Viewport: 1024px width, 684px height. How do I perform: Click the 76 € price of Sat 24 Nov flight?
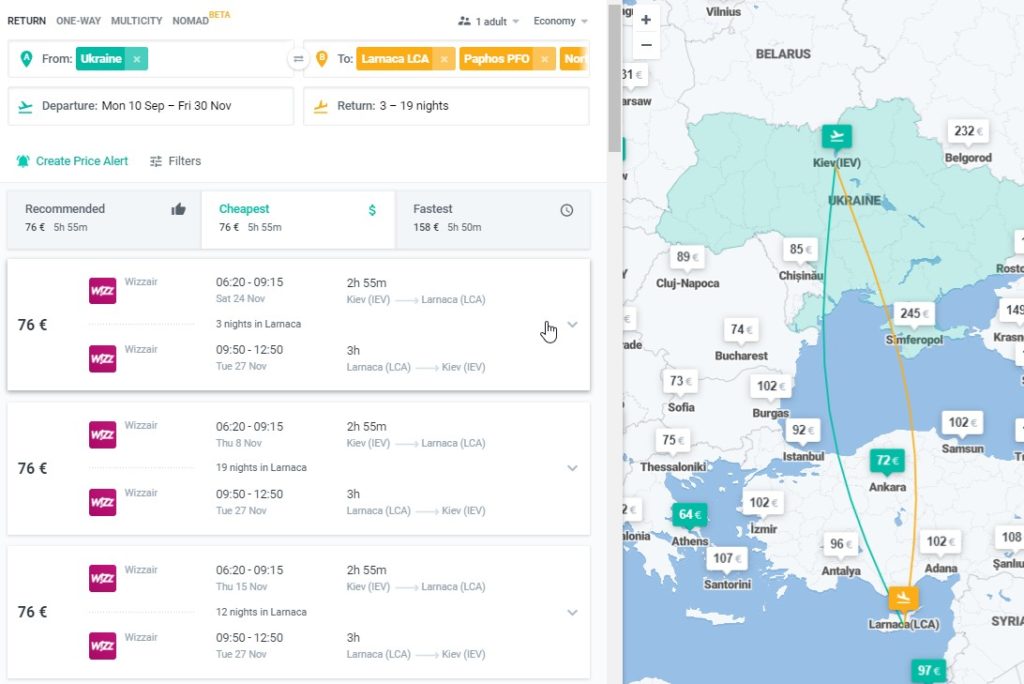point(32,325)
